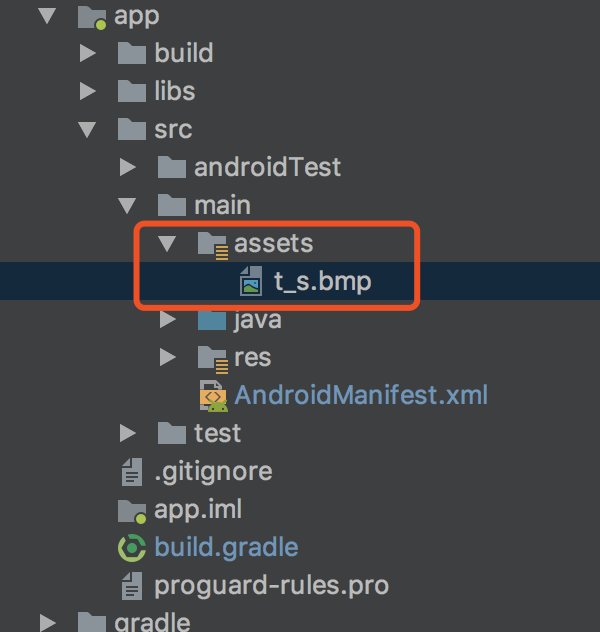Select the 'main' folder label
The width and height of the screenshot is (600, 632).
pyautogui.click(x=222, y=205)
